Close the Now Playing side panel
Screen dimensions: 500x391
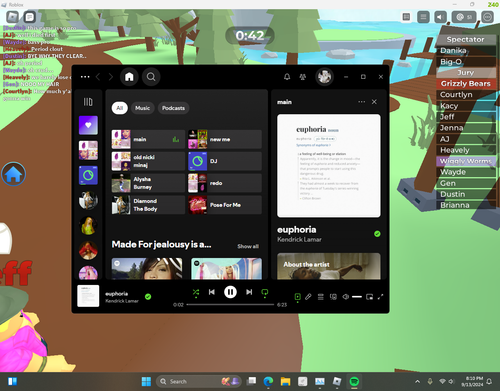coord(374,102)
